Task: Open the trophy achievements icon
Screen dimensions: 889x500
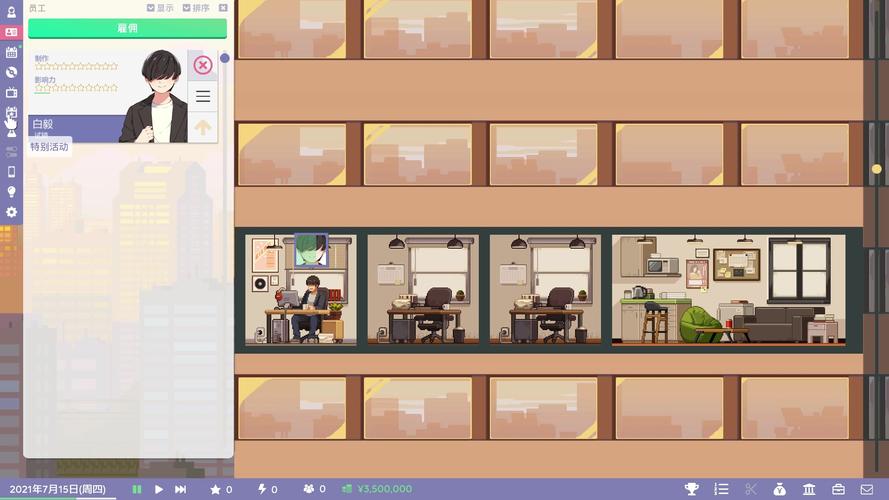Action: 691,489
